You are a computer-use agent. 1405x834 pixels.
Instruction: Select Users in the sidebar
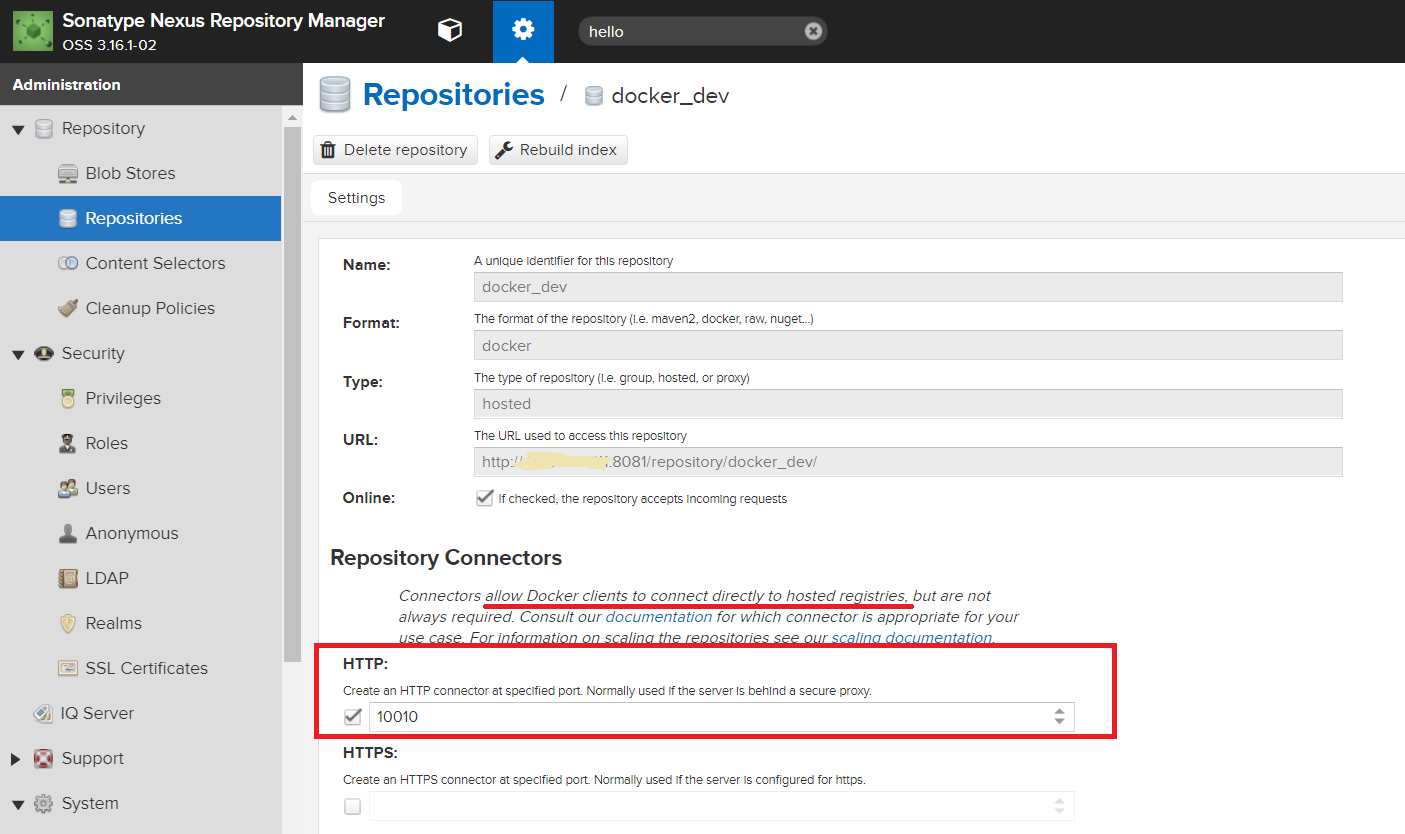click(x=108, y=488)
